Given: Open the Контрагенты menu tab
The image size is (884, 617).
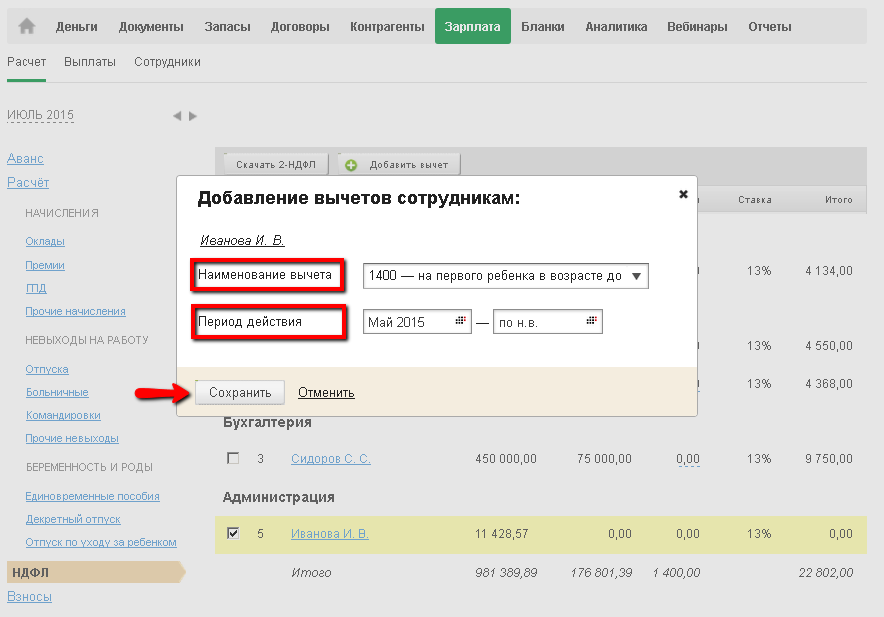Looking at the screenshot, I should tap(387, 27).
